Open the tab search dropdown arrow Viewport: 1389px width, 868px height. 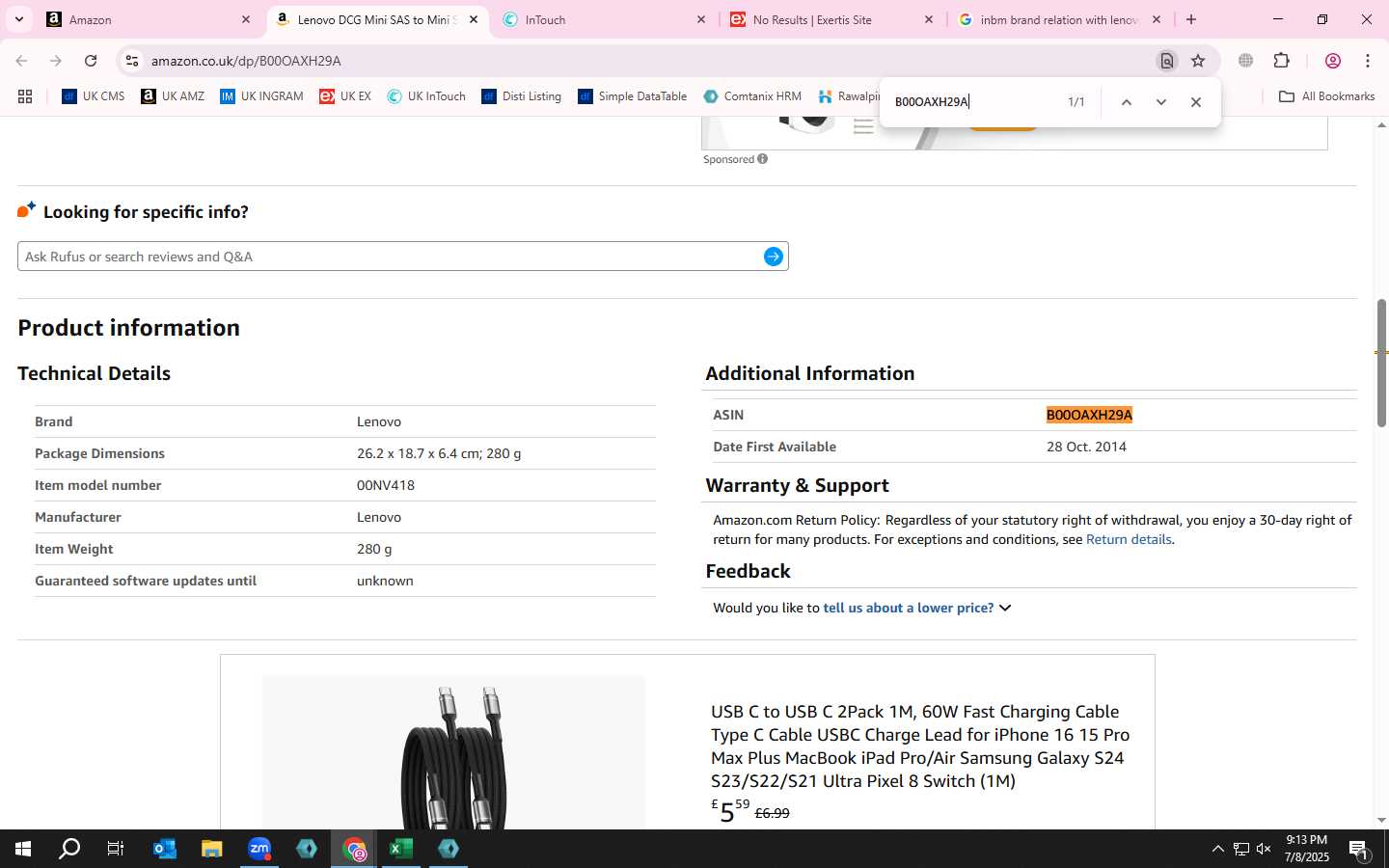tap(18, 19)
